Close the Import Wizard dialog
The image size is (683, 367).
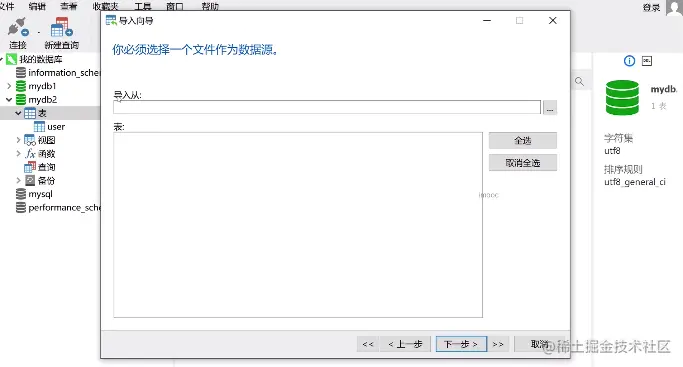tap(553, 20)
